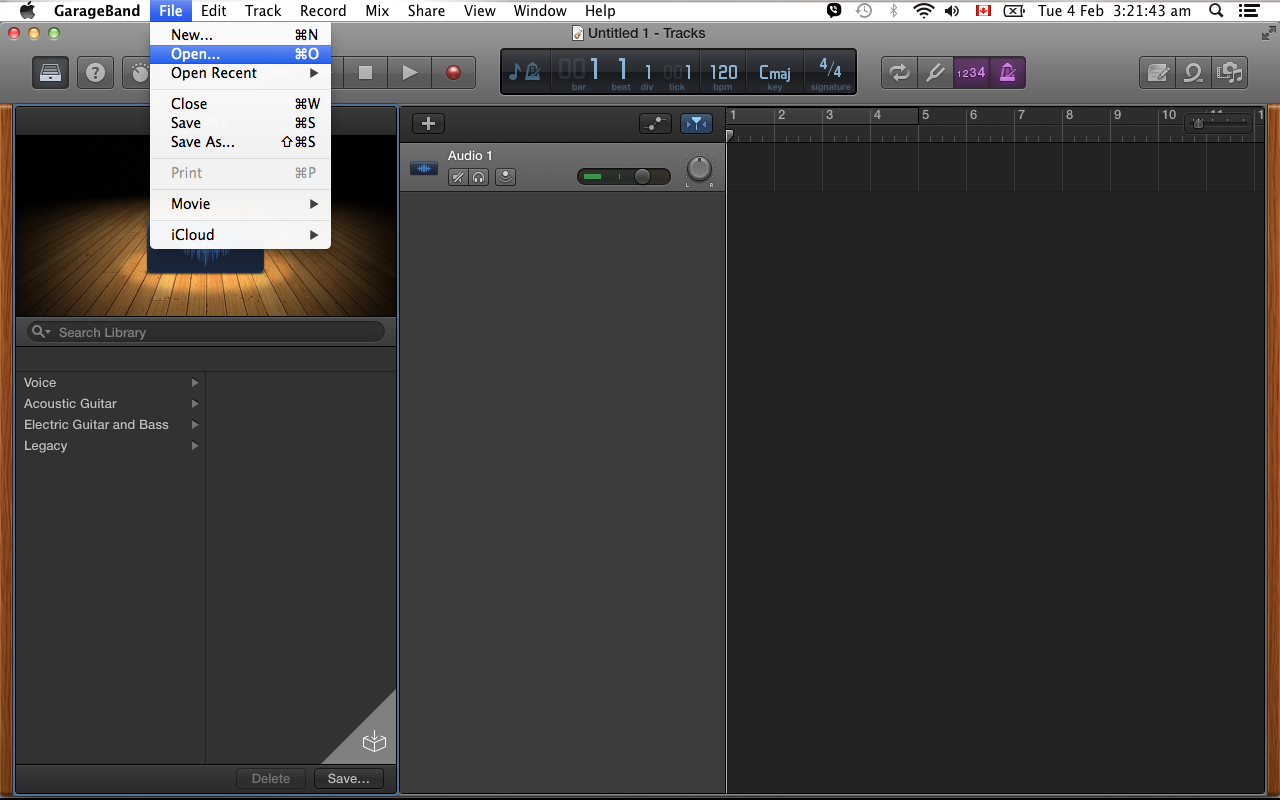Start playback with the play button

[409, 72]
